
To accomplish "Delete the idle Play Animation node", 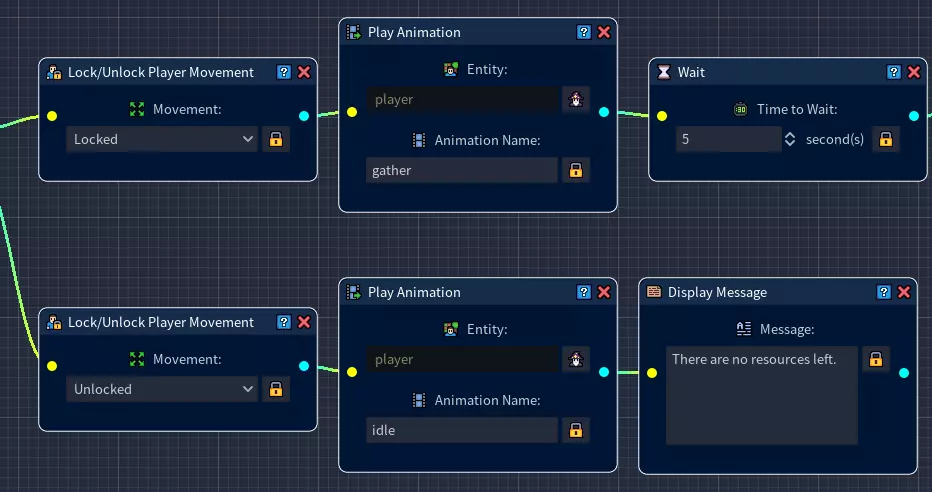I will [x=604, y=292].
